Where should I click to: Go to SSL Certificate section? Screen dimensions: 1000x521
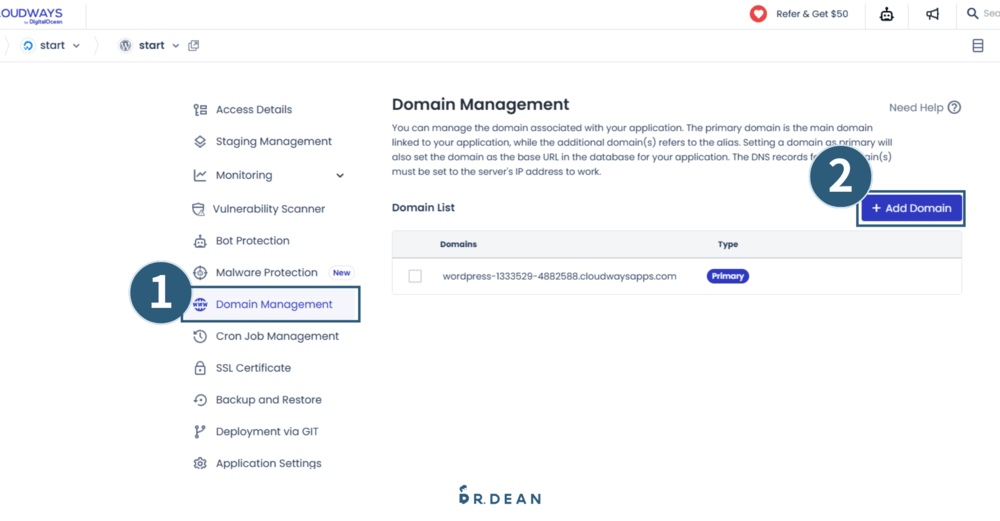(x=253, y=368)
